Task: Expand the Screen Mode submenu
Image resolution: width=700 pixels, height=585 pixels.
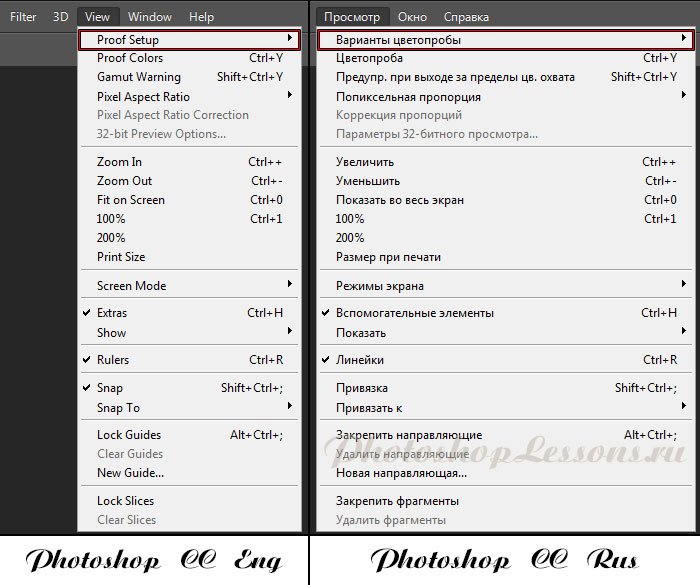Action: [131, 285]
